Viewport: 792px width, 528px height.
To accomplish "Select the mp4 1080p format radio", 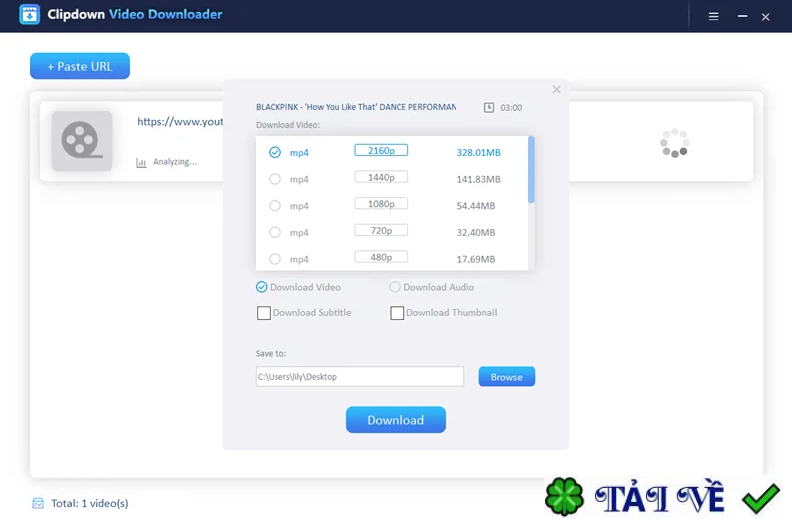I will tap(275, 206).
